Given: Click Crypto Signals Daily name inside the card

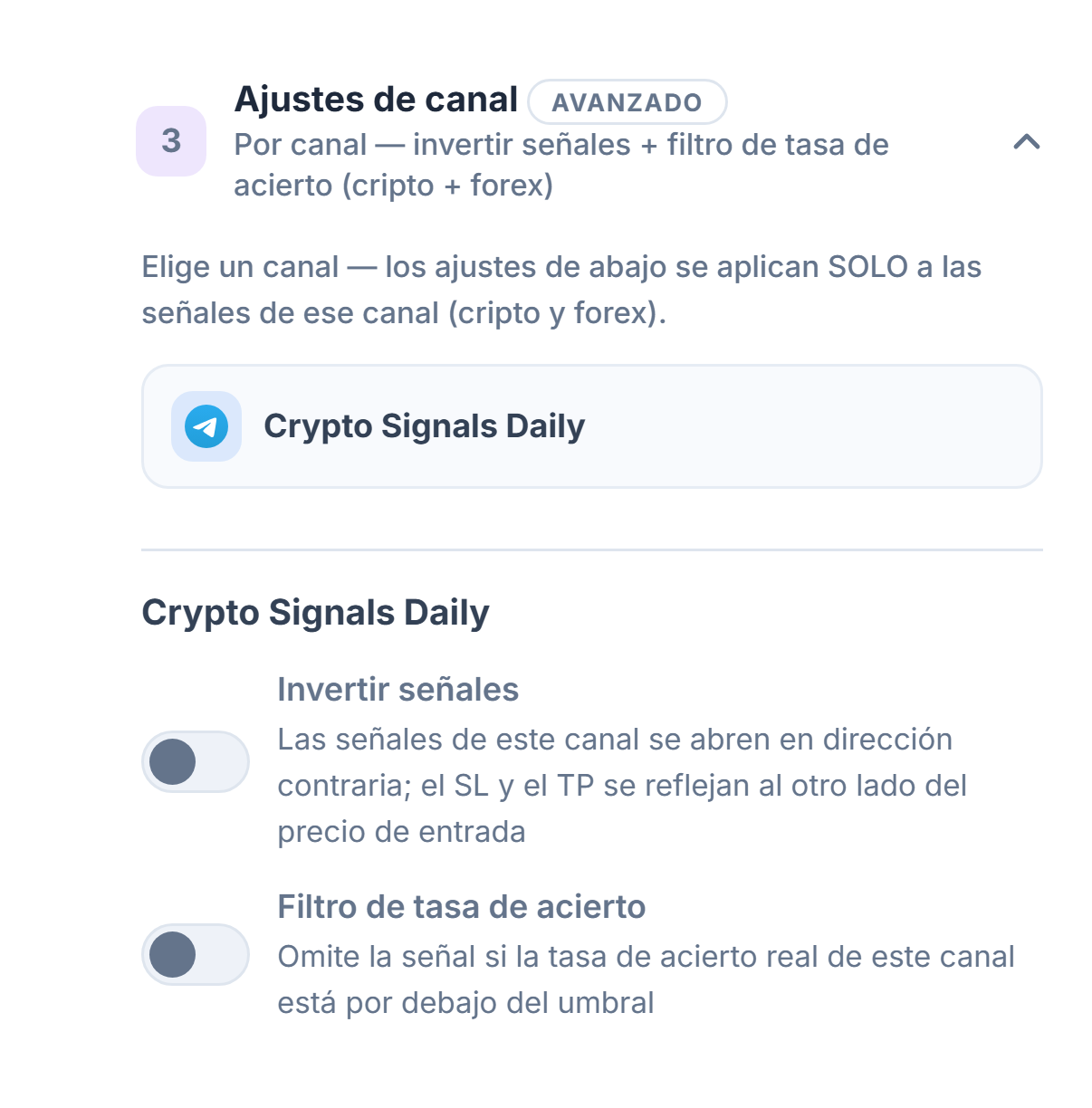Looking at the screenshot, I should click(425, 426).
